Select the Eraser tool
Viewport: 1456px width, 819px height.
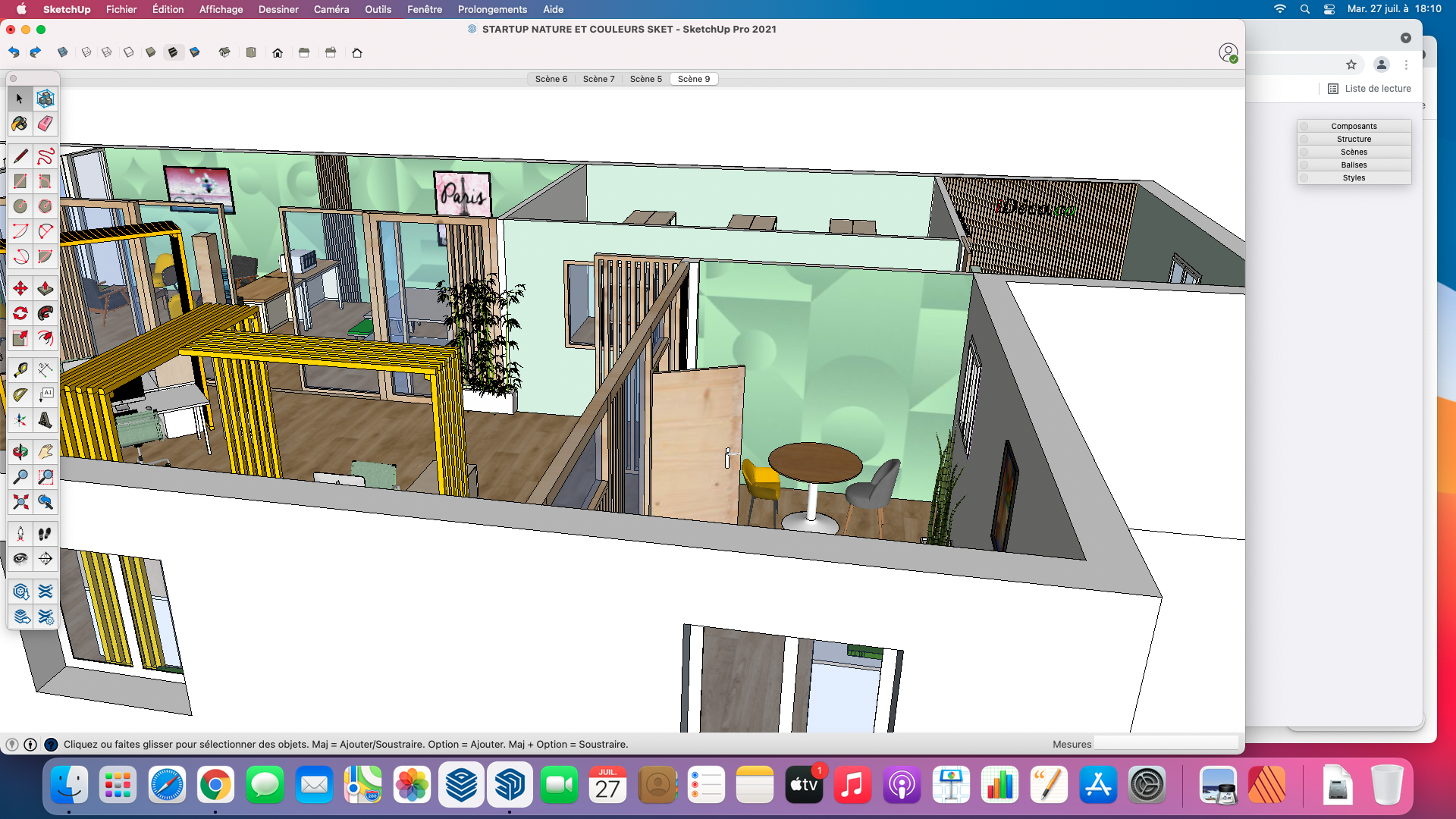(45, 124)
